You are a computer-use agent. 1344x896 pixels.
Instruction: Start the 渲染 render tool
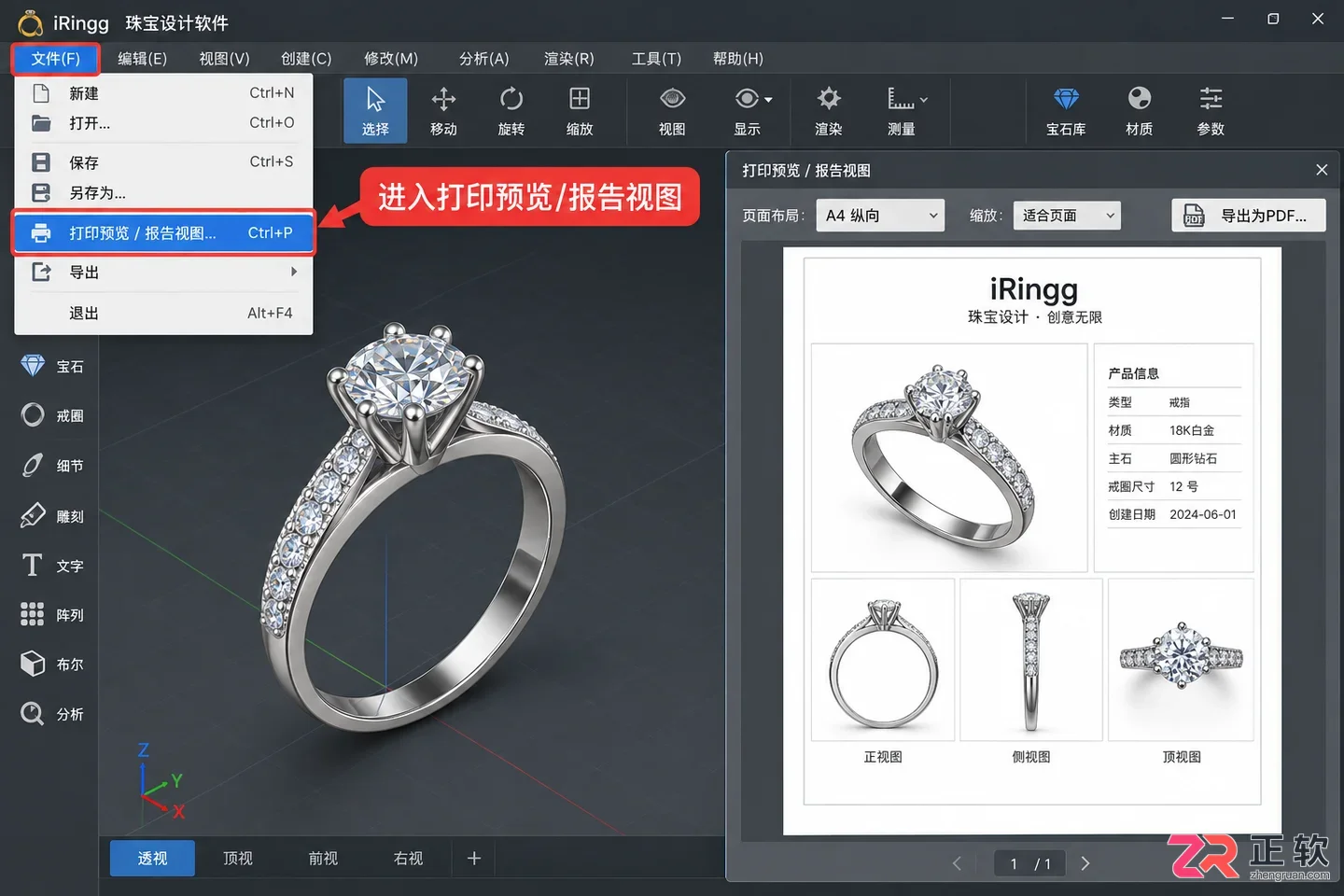point(829,110)
